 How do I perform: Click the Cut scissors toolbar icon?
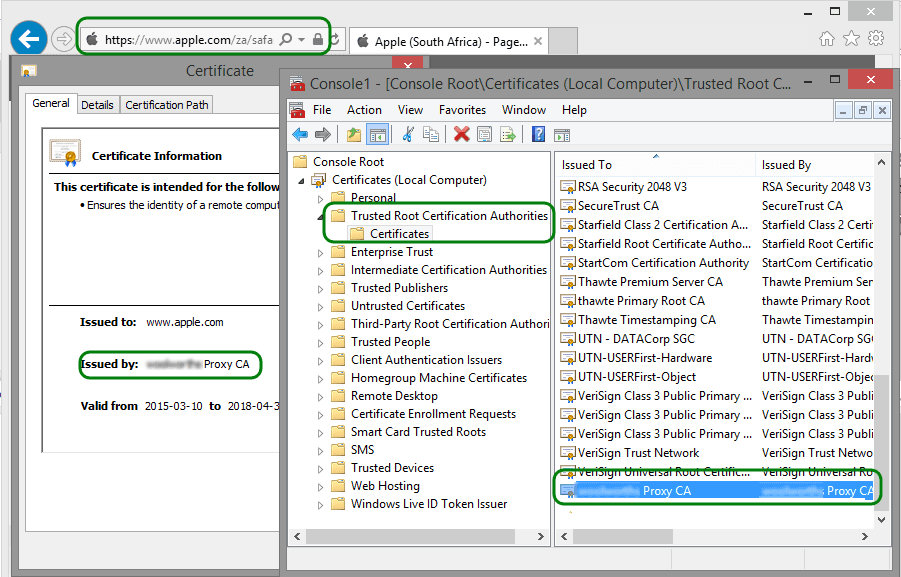coord(408,134)
